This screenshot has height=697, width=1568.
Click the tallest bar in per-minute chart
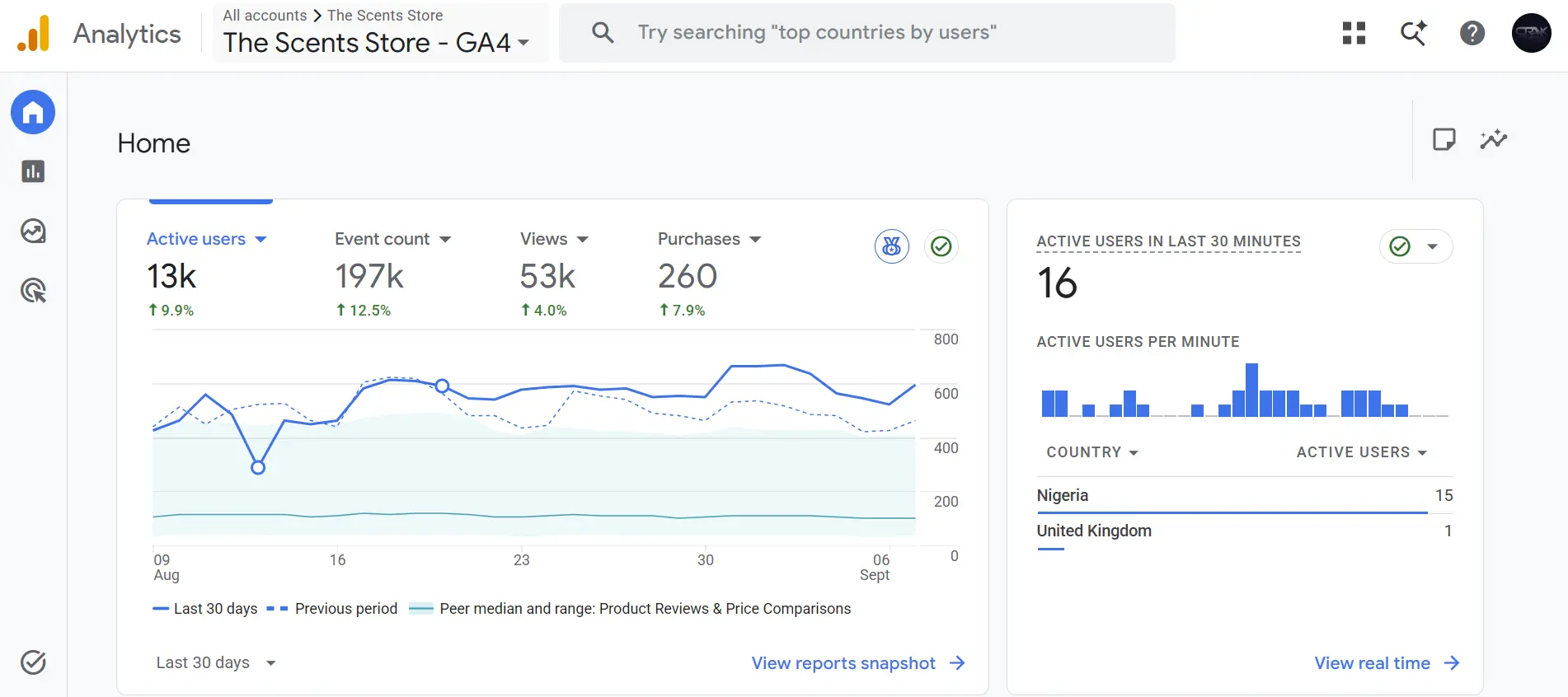point(1251,390)
